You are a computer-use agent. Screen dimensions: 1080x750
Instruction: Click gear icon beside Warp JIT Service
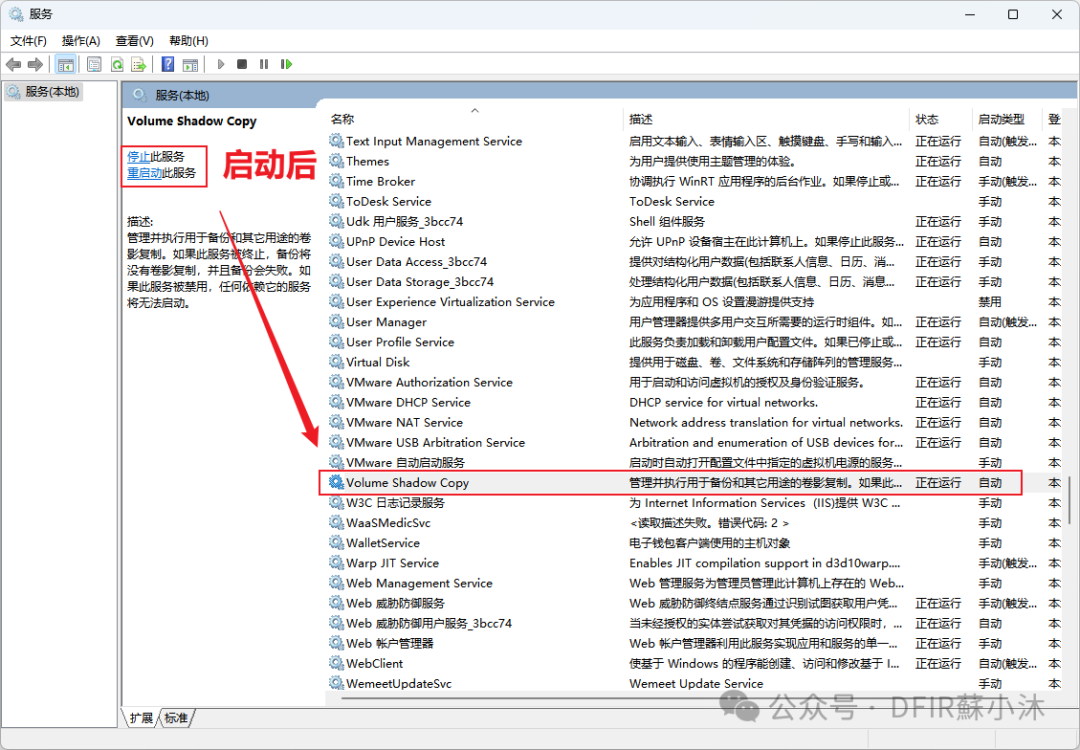[x=336, y=563]
